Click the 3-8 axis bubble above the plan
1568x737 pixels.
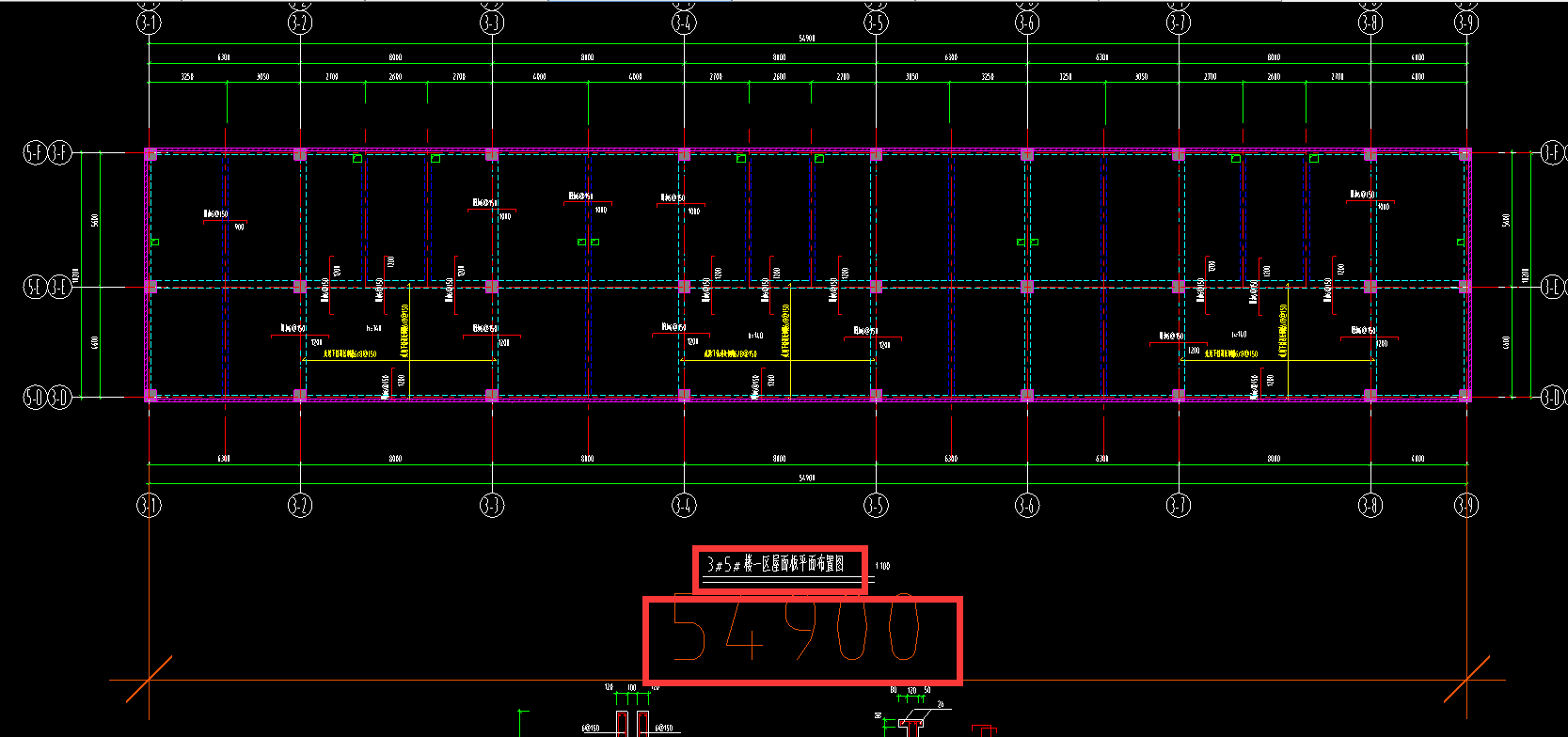tap(1370, 22)
